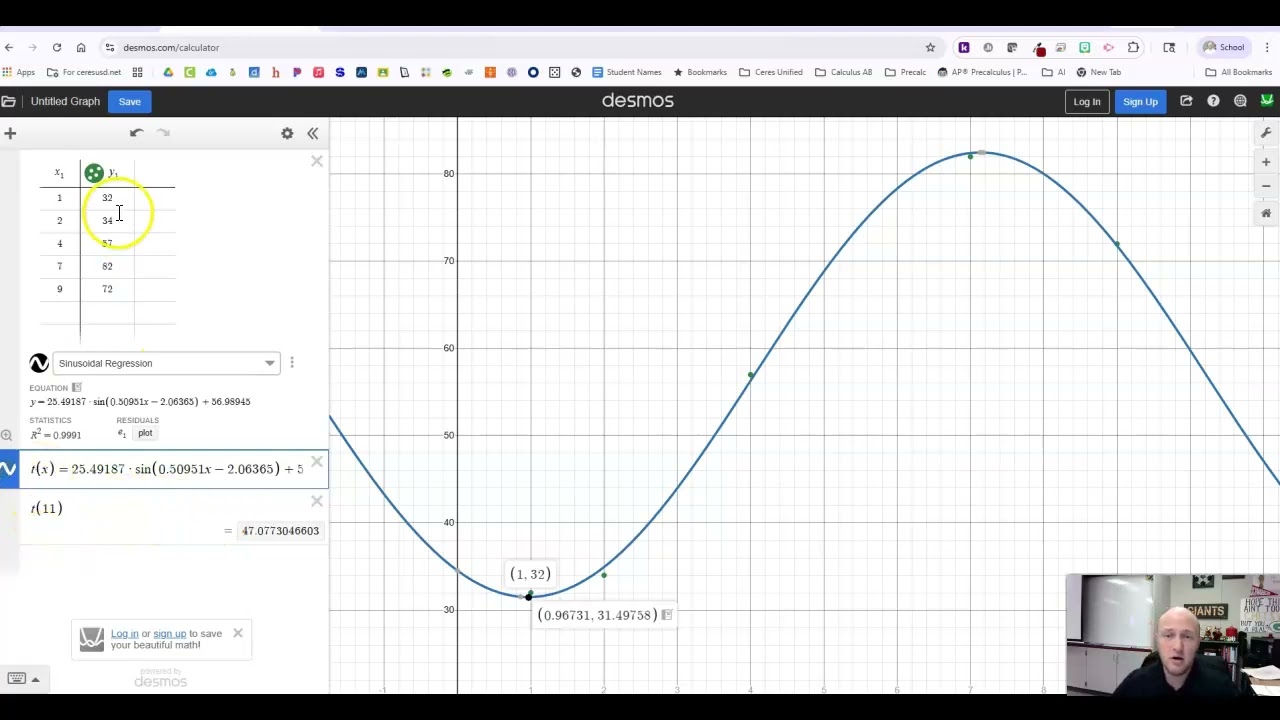
Task: Zoom out on the graph
Action: (1266, 186)
